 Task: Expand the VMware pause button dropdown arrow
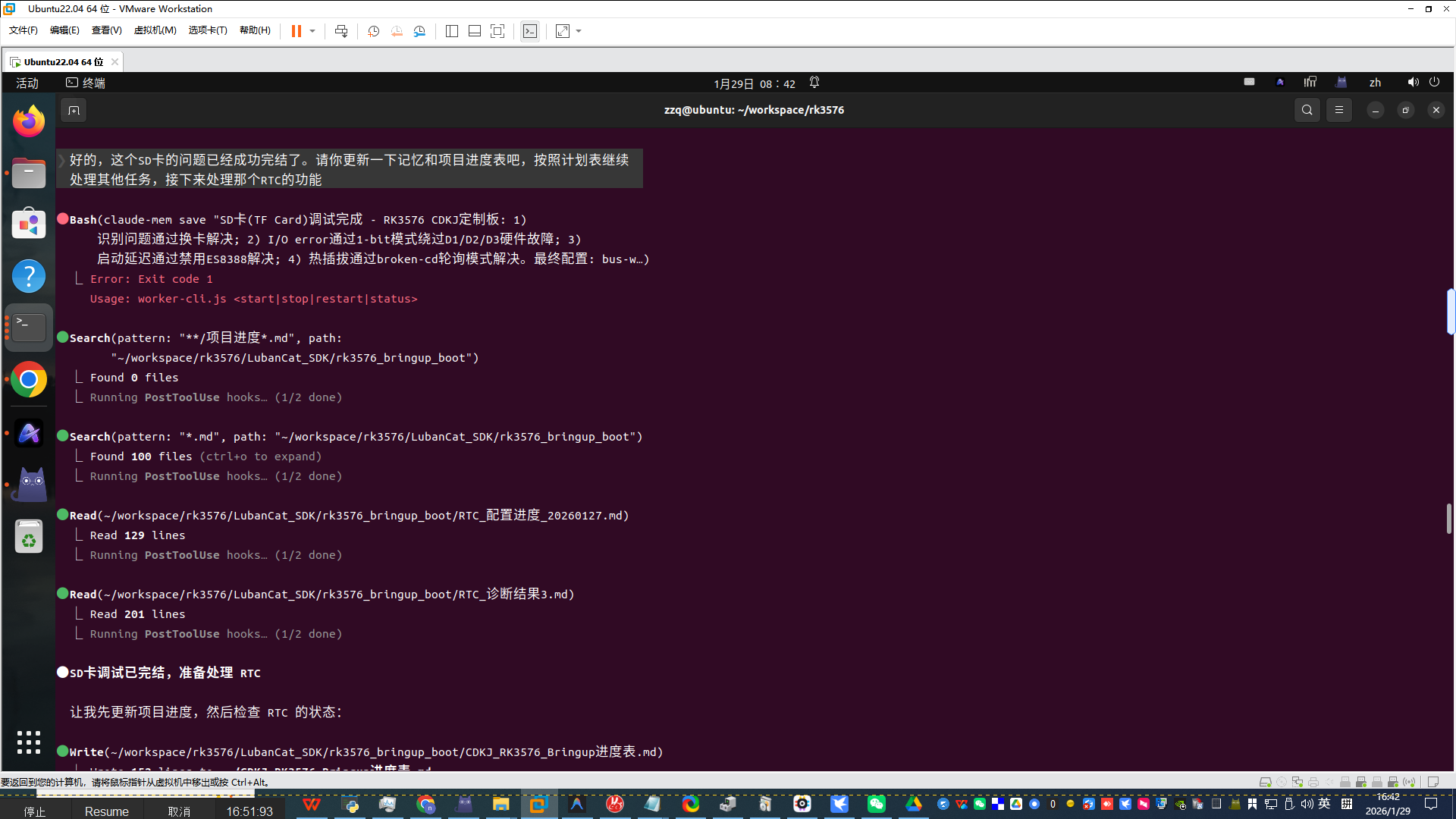point(312,31)
